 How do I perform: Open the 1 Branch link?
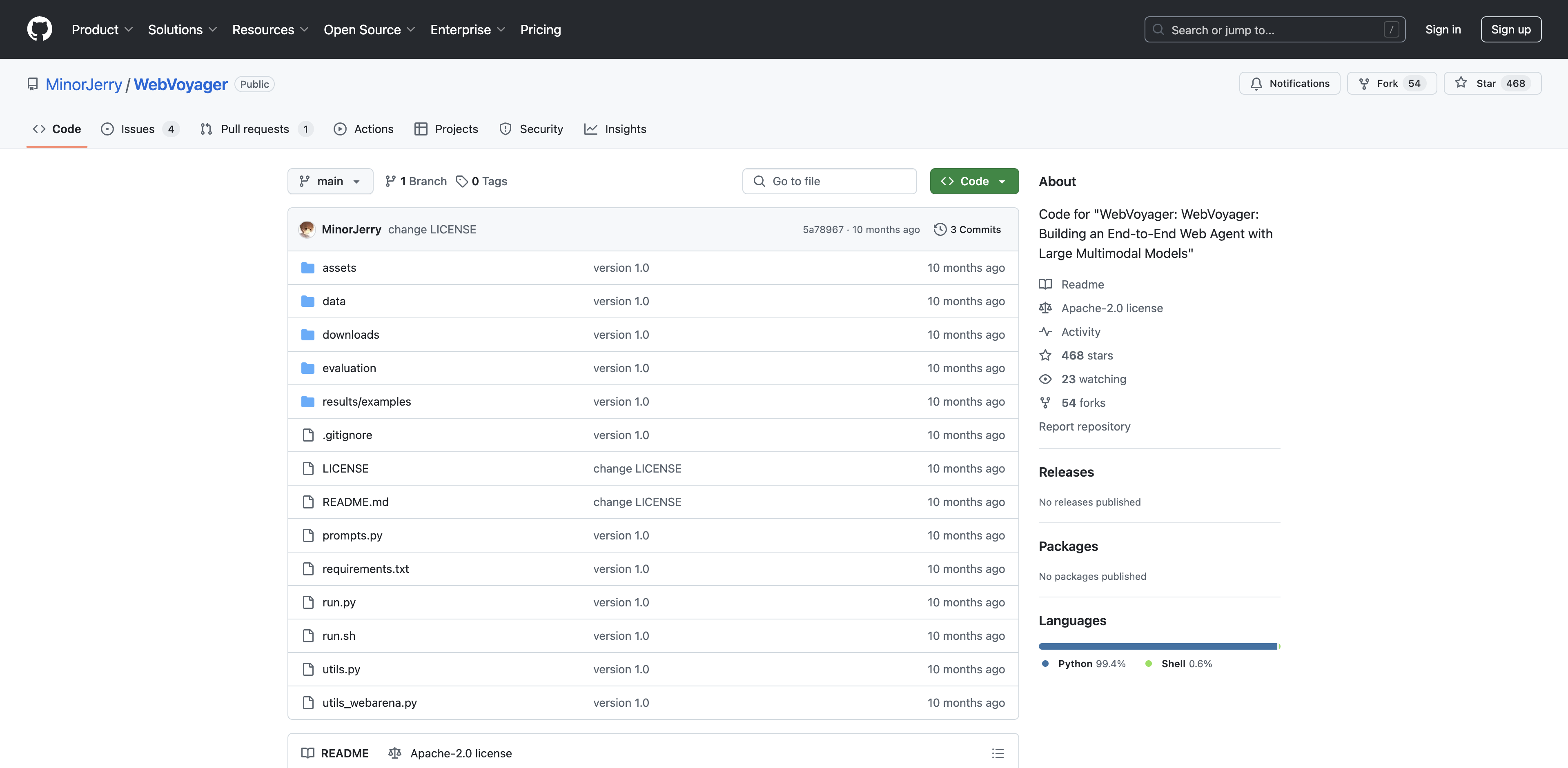pos(416,181)
